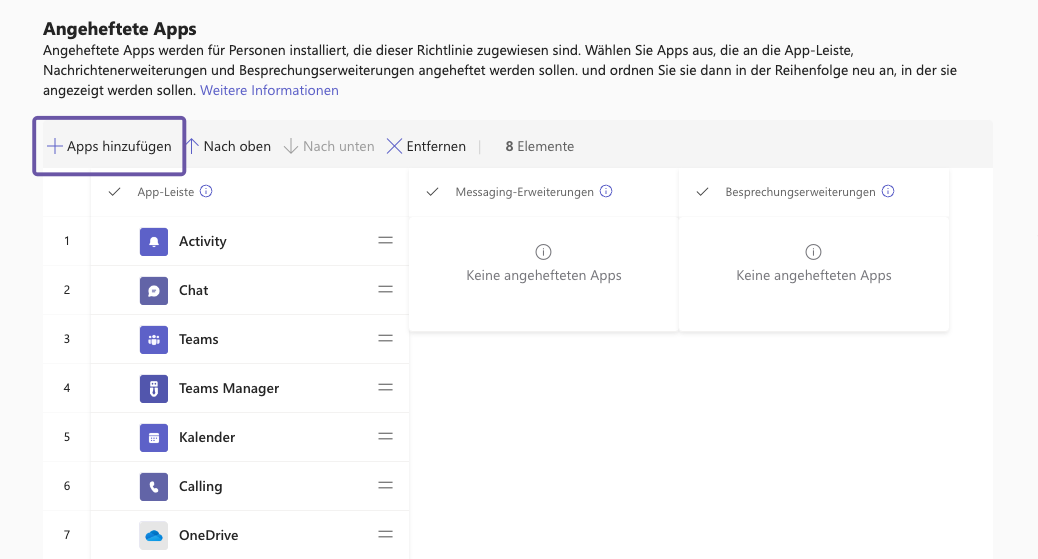The width and height of the screenshot is (1038, 559).
Task: Click the Calling phone icon
Action: [154, 486]
